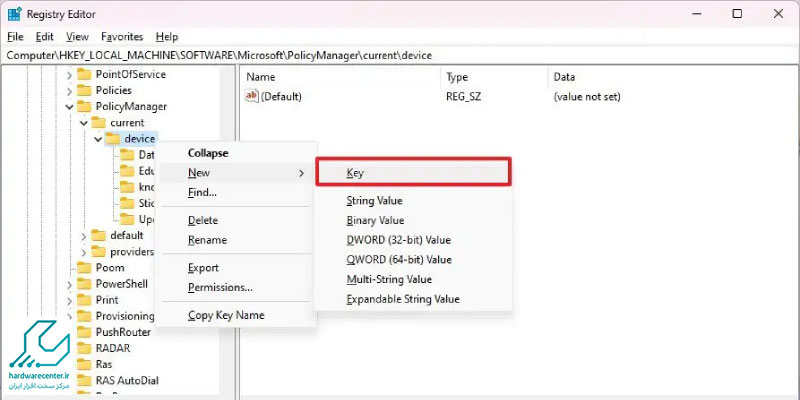The width and height of the screenshot is (800, 400).
Task: Click the PolicyManager folder icon
Action: pos(84,107)
